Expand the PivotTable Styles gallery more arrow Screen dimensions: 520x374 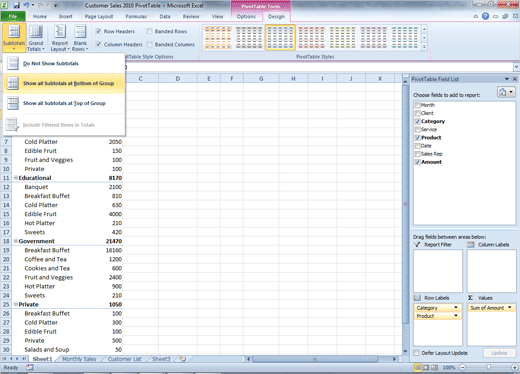tap(424, 47)
